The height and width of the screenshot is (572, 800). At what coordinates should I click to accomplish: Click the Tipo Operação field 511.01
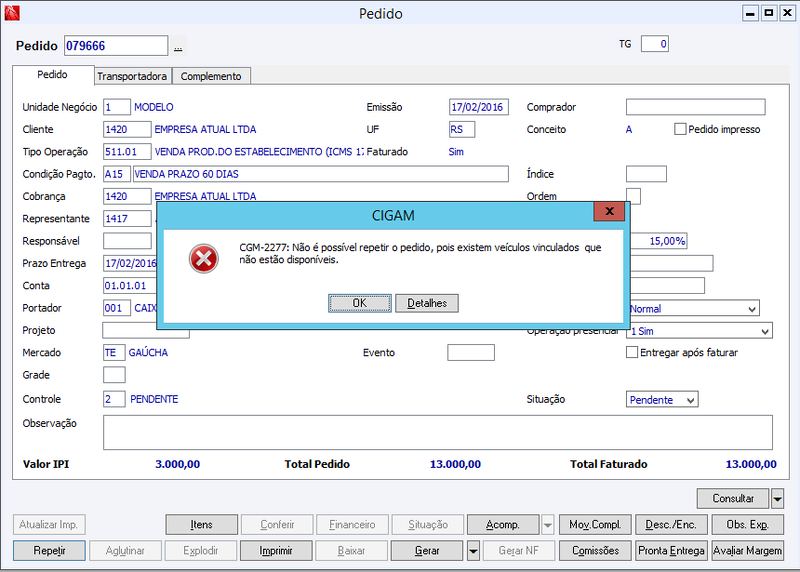127,152
